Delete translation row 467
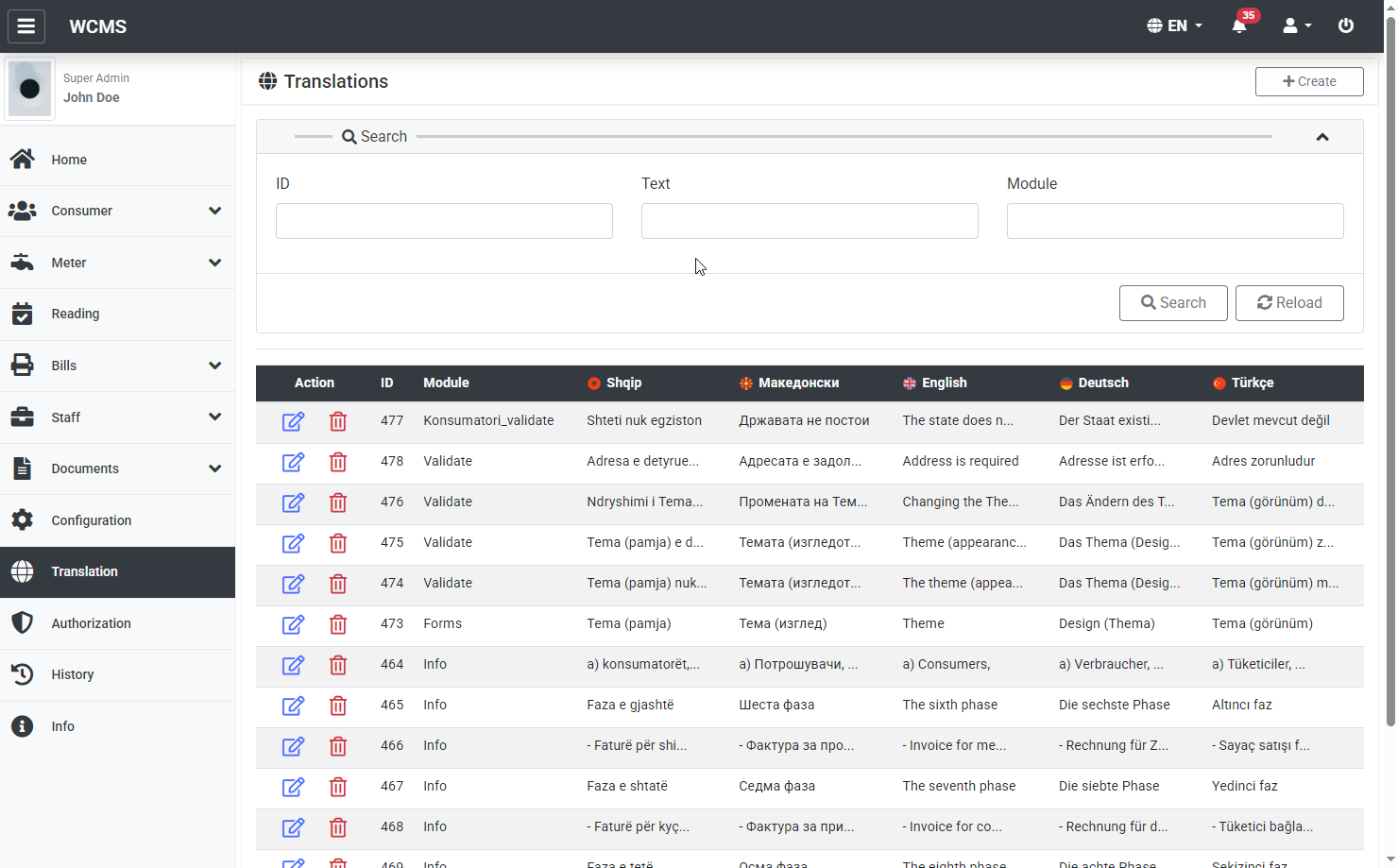This screenshot has width=1398, height=868. (x=338, y=787)
